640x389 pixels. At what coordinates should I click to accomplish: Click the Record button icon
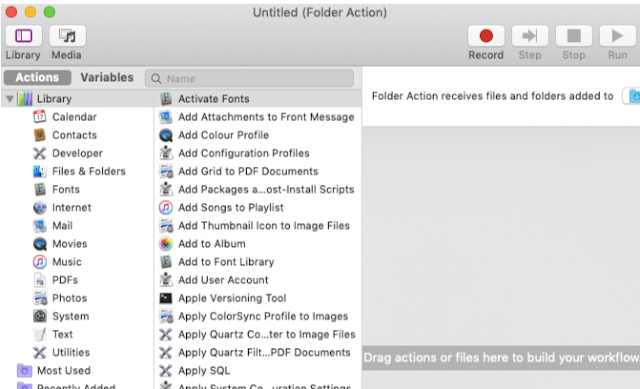click(x=486, y=36)
